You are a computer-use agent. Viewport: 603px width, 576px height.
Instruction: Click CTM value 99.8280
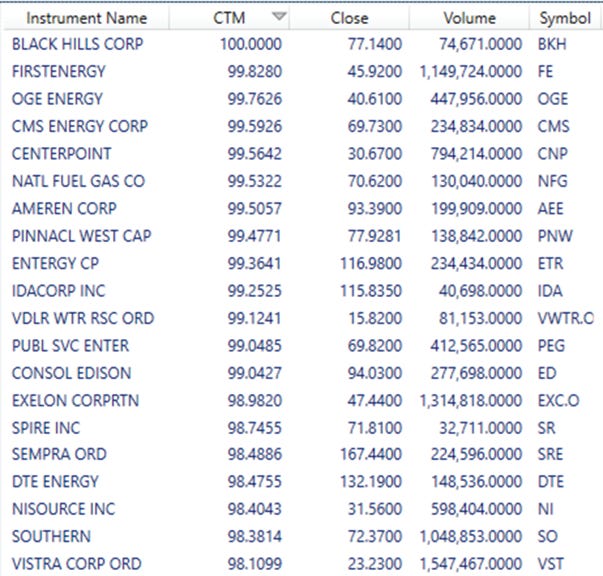coord(255,72)
